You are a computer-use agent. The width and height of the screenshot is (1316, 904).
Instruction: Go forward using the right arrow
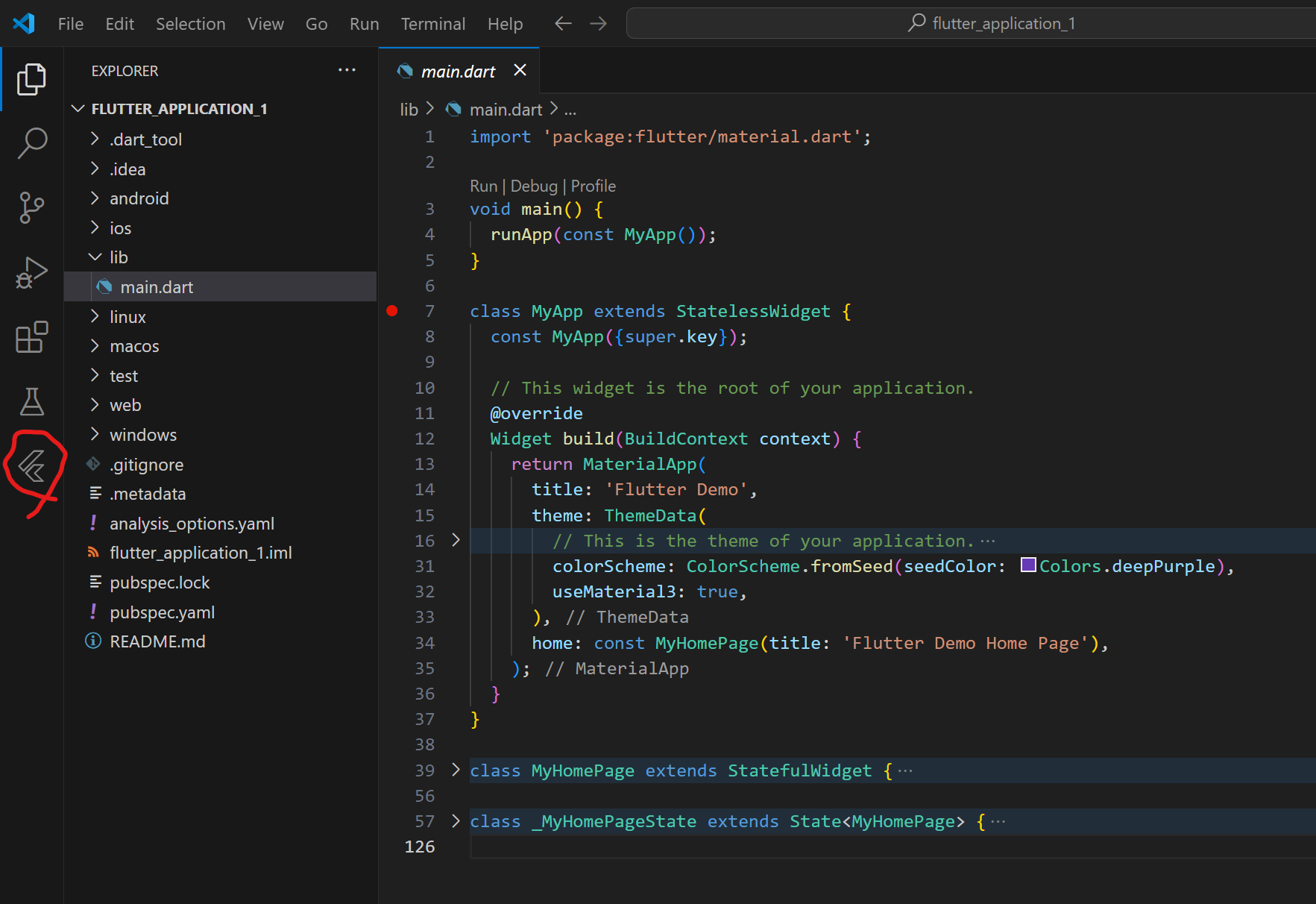click(598, 24)
